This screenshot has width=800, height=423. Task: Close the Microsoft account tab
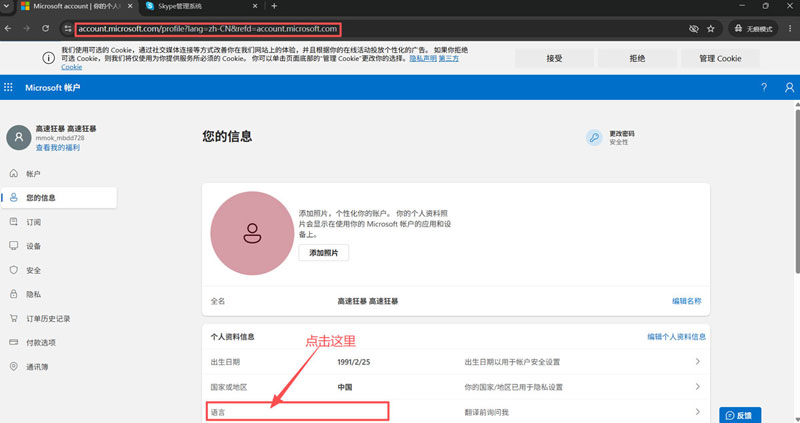130,6
